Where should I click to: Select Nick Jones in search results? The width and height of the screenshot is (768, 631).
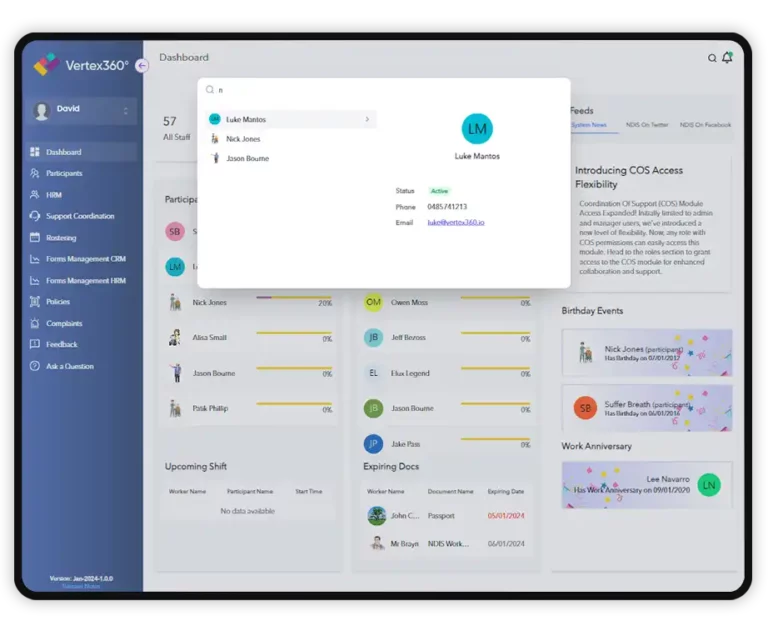(x=243, y=139)
